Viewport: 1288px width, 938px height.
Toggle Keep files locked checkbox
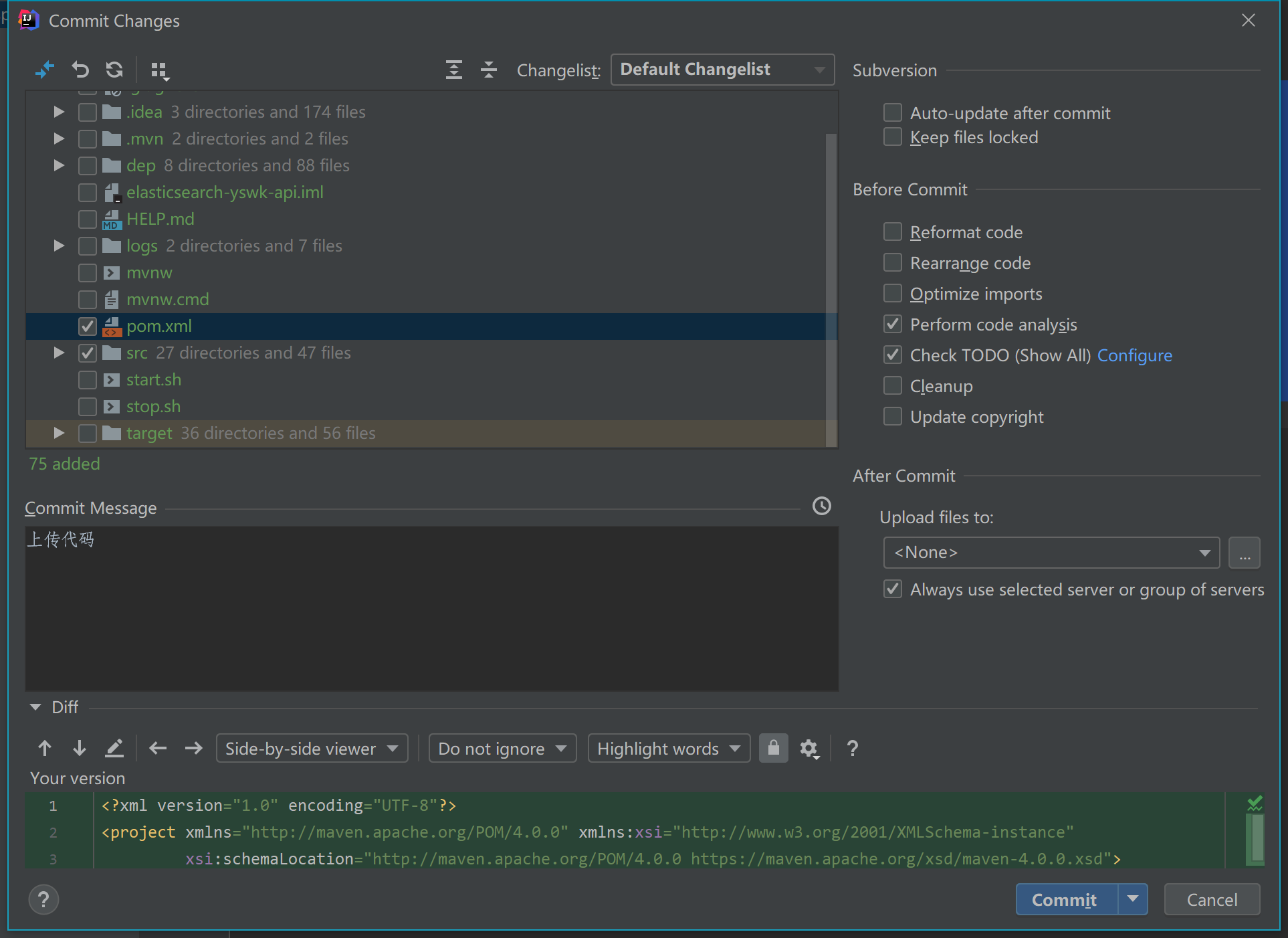(893, 136)
